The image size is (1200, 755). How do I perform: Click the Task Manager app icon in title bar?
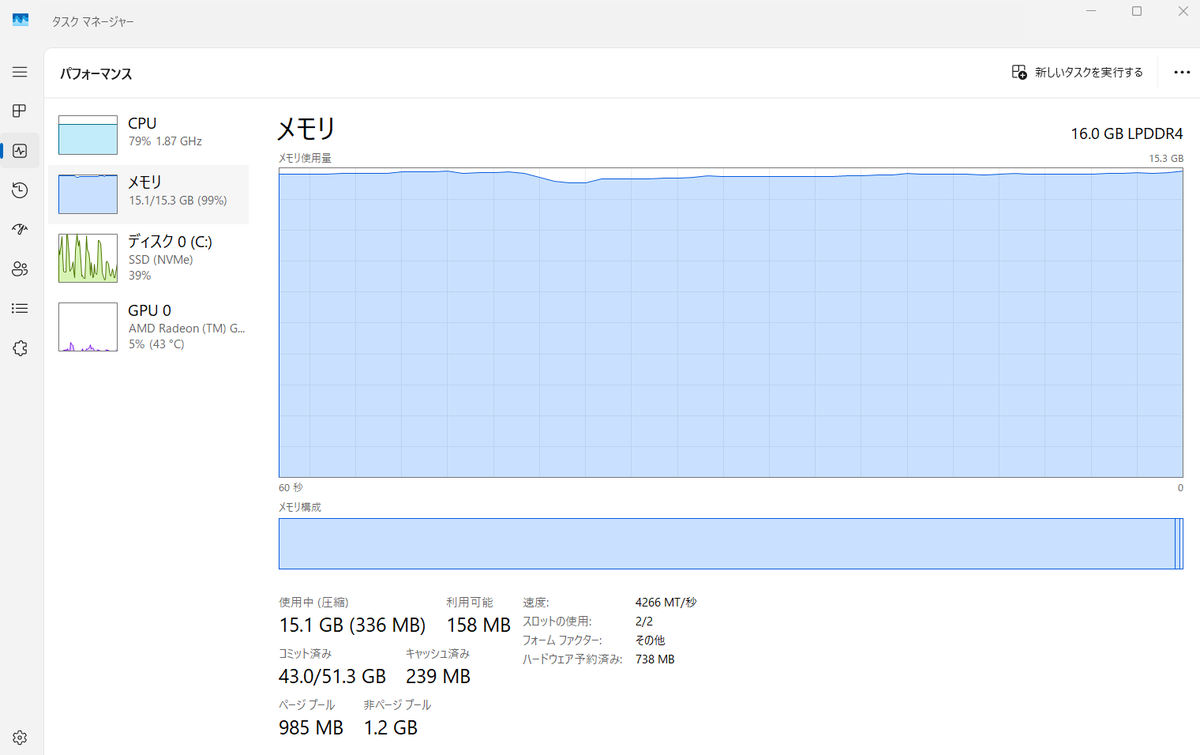click(x=20, y=20)
